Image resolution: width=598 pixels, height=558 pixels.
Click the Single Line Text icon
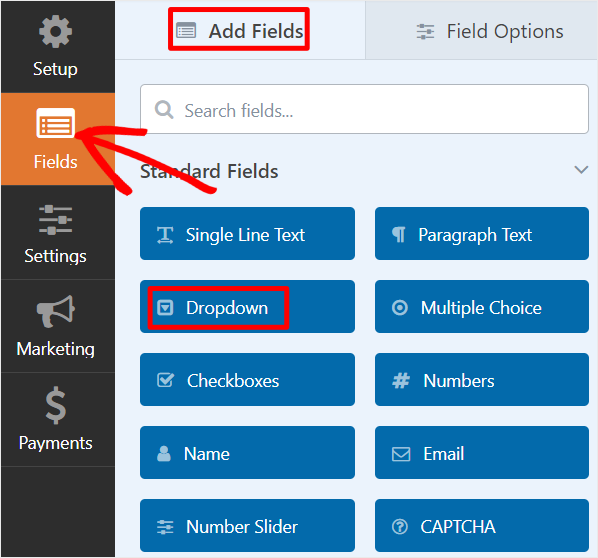click(165, 235)
